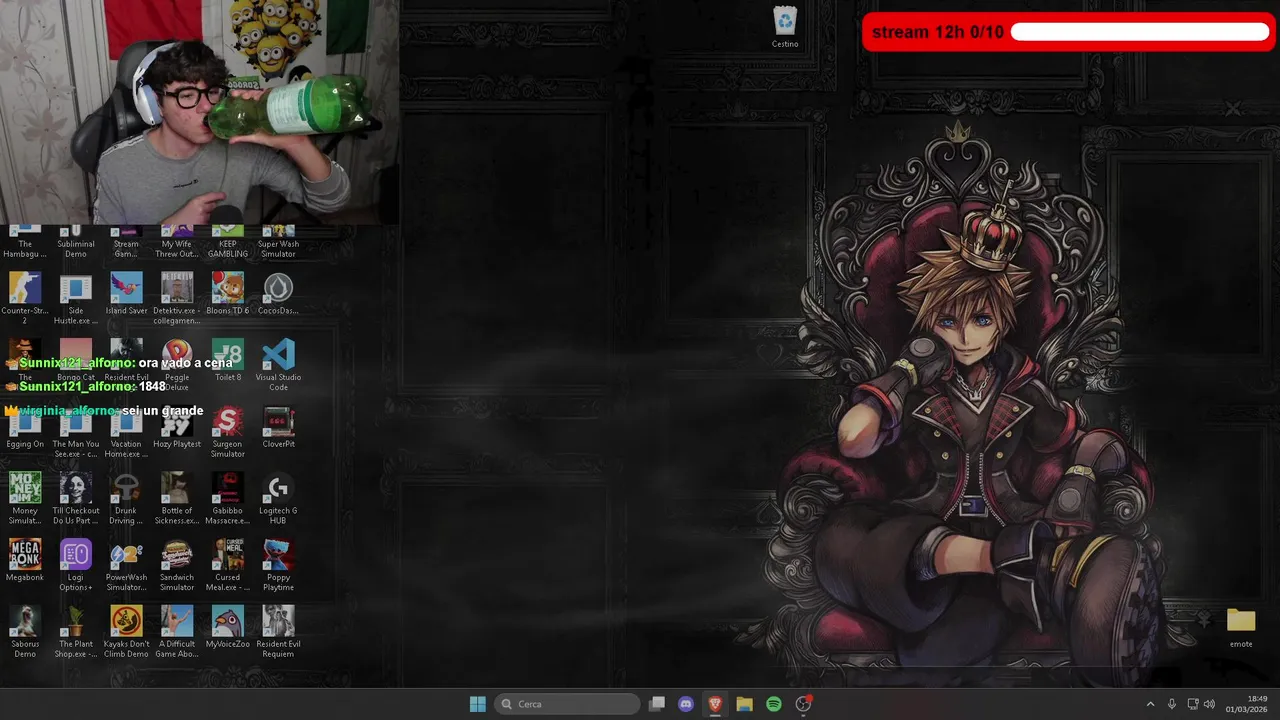Launch Gabibbo Massacre.exe

click(x=228, y=498)
